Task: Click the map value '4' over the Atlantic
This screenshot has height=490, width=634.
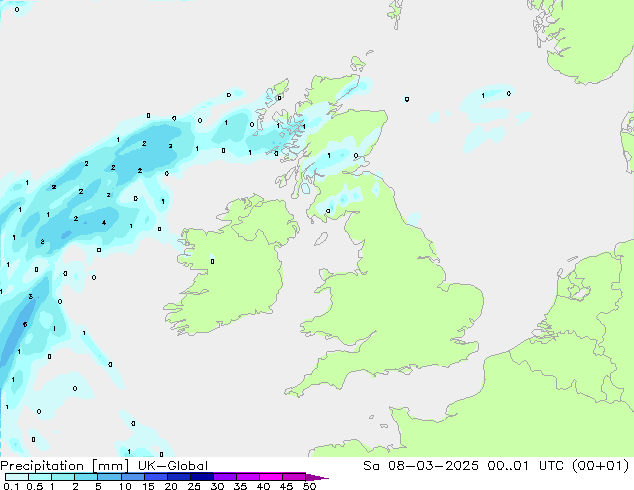Action: pos(104,223)
